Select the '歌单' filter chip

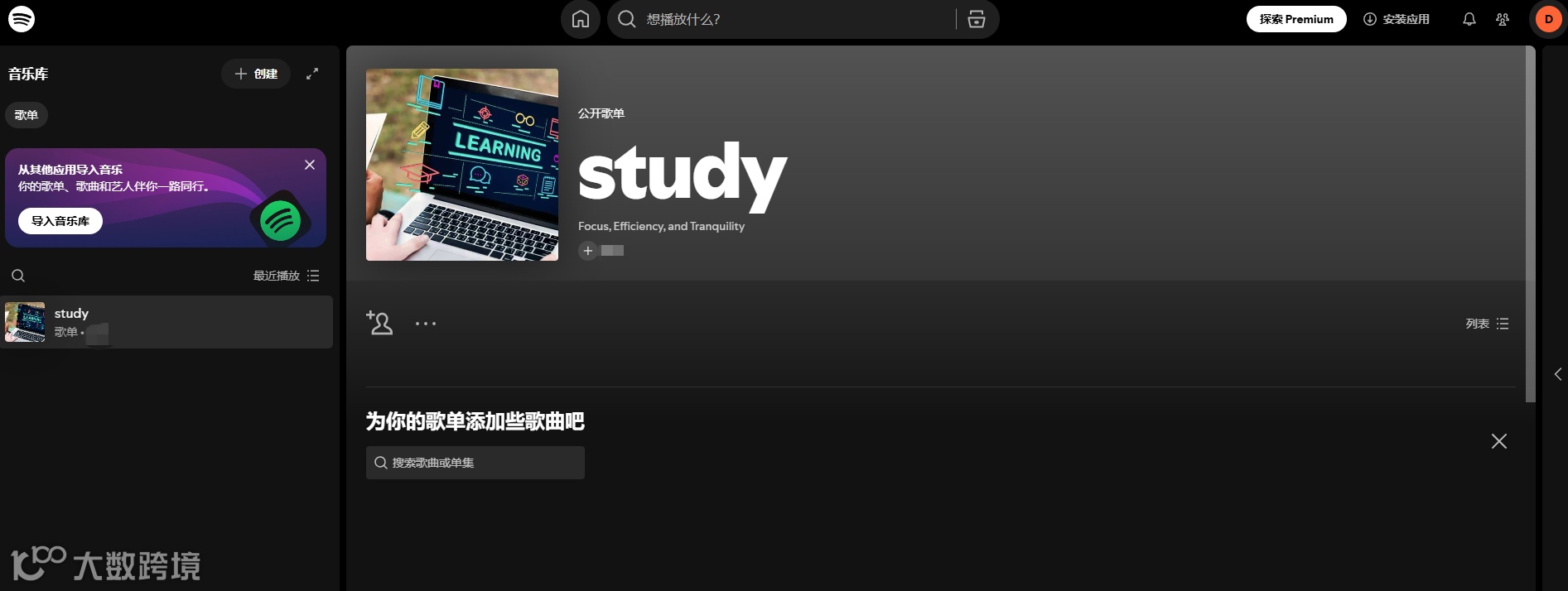click(x=27, y=115)
